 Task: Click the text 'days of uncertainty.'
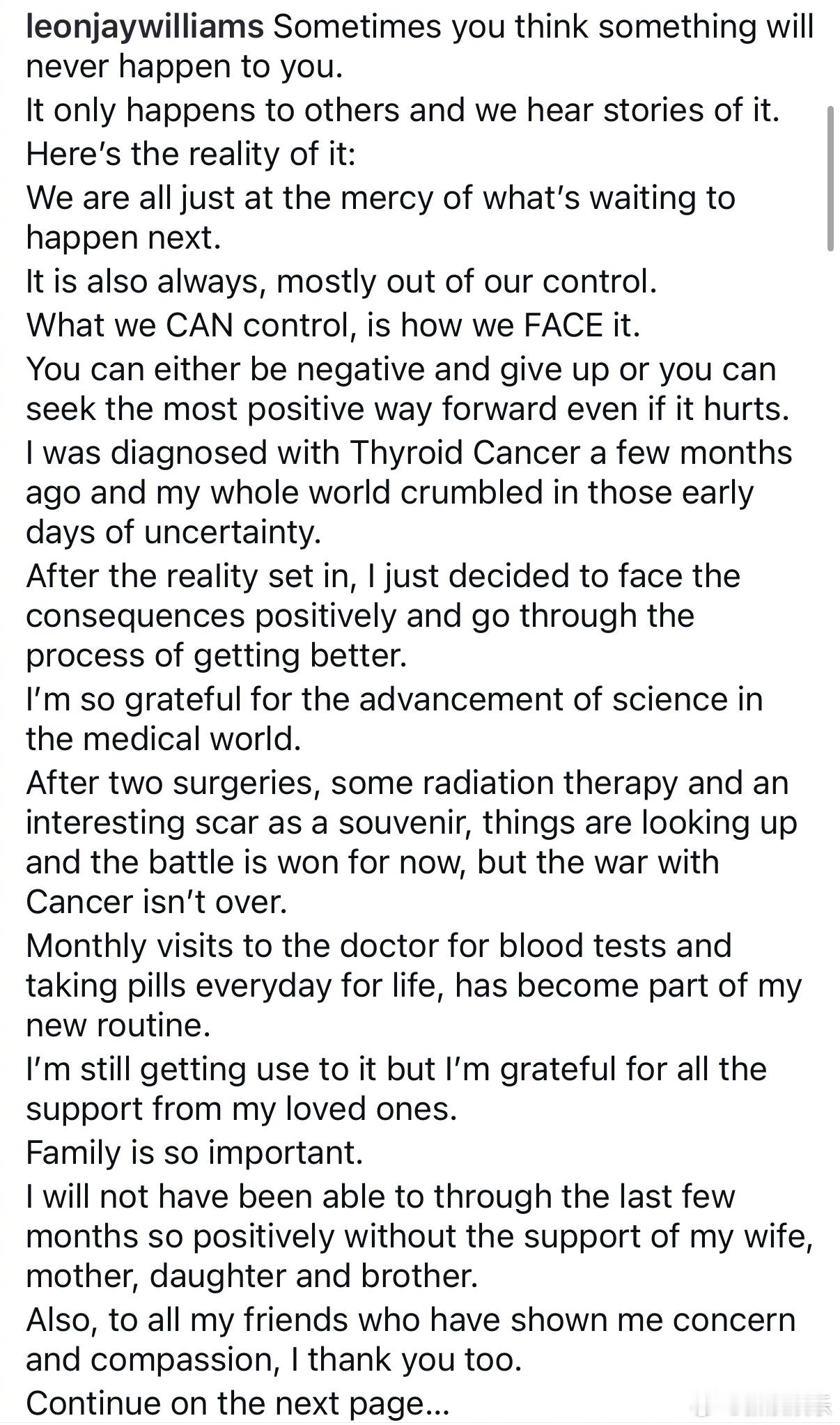173,531
